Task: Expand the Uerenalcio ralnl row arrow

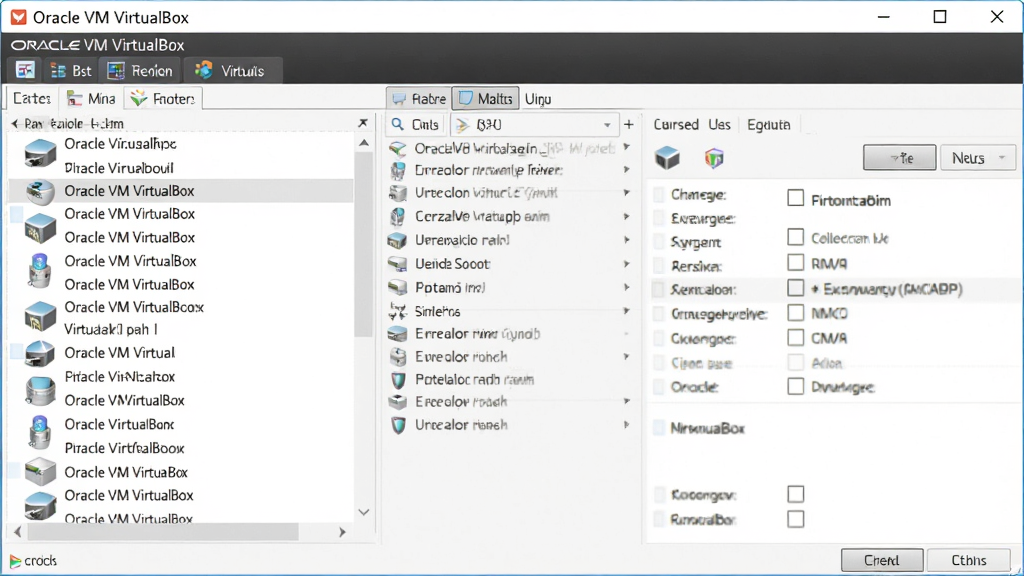Action: (626, 240)
